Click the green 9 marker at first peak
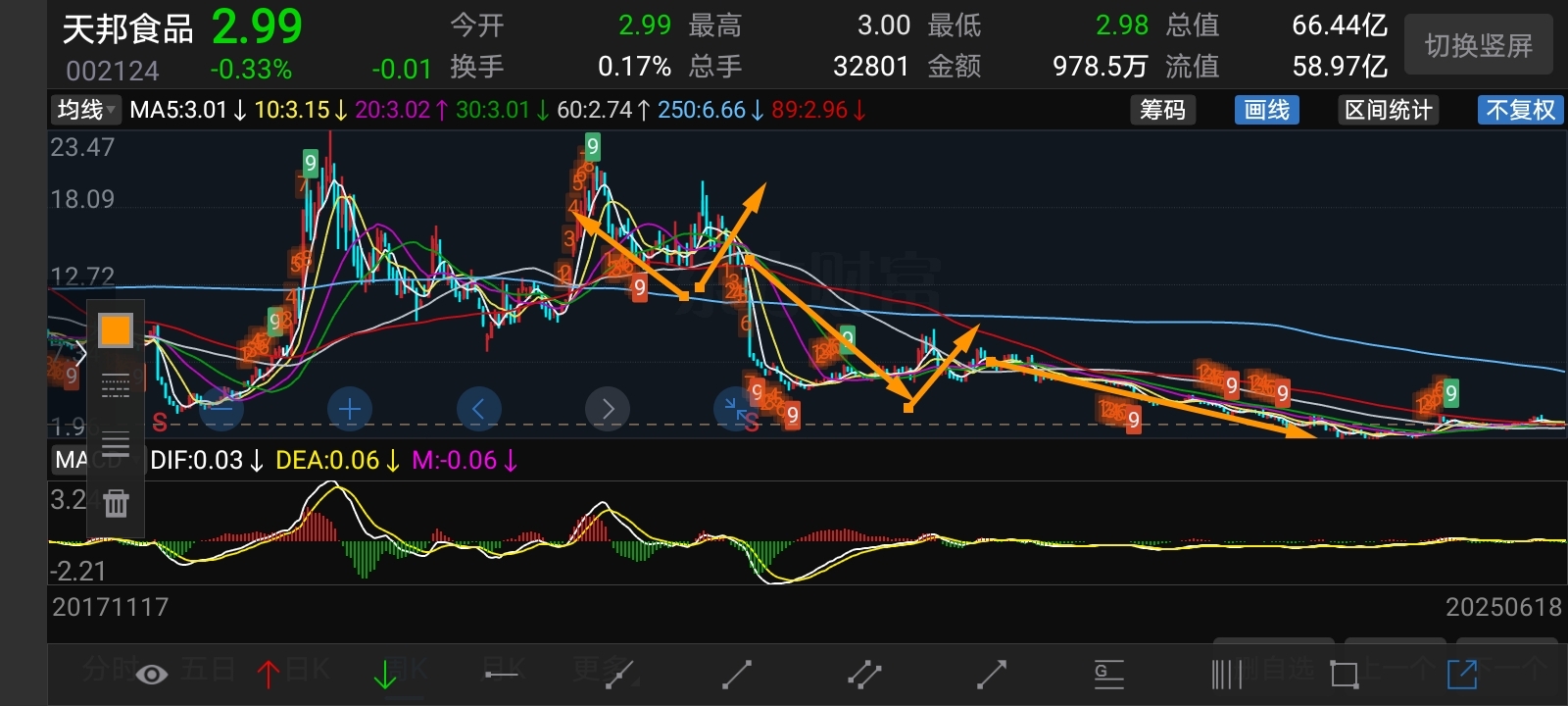Viewport: 1568px width, 706px height. click(311, 163)
